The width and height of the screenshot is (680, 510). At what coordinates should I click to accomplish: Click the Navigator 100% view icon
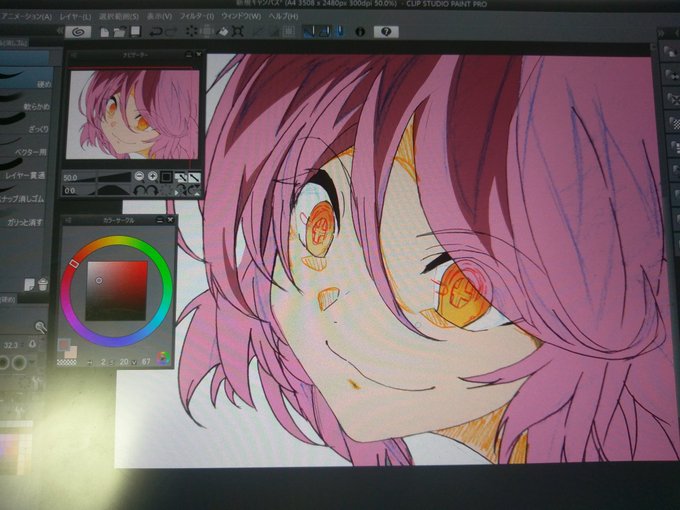point(166,177)
